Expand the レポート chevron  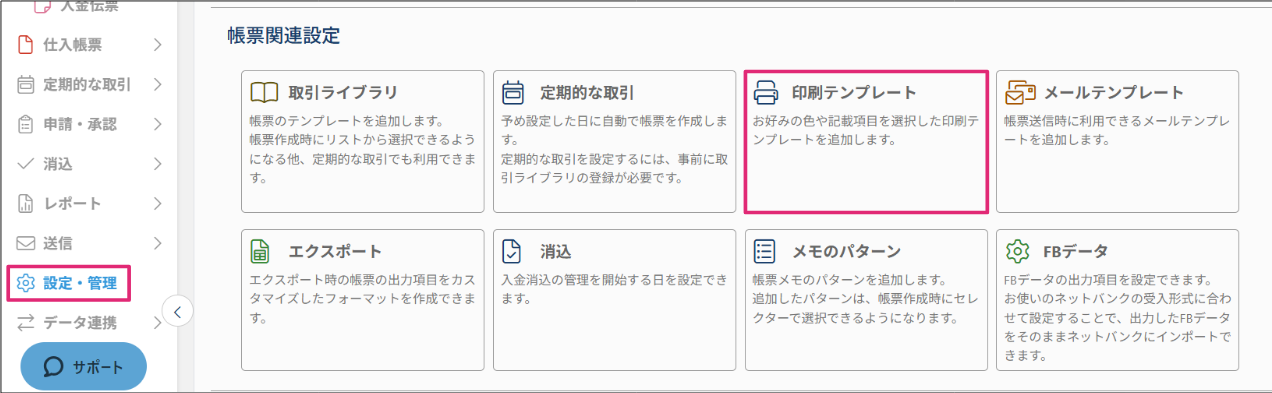[x=157, y=203]
